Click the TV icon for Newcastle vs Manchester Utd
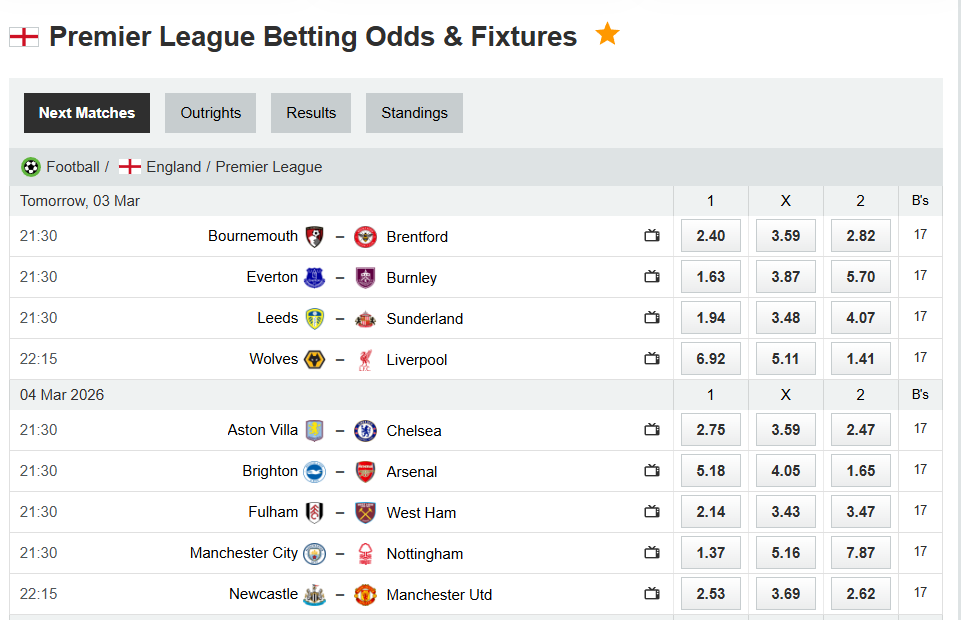The width and height of the screenshot is (961, 620). point(652,594)
